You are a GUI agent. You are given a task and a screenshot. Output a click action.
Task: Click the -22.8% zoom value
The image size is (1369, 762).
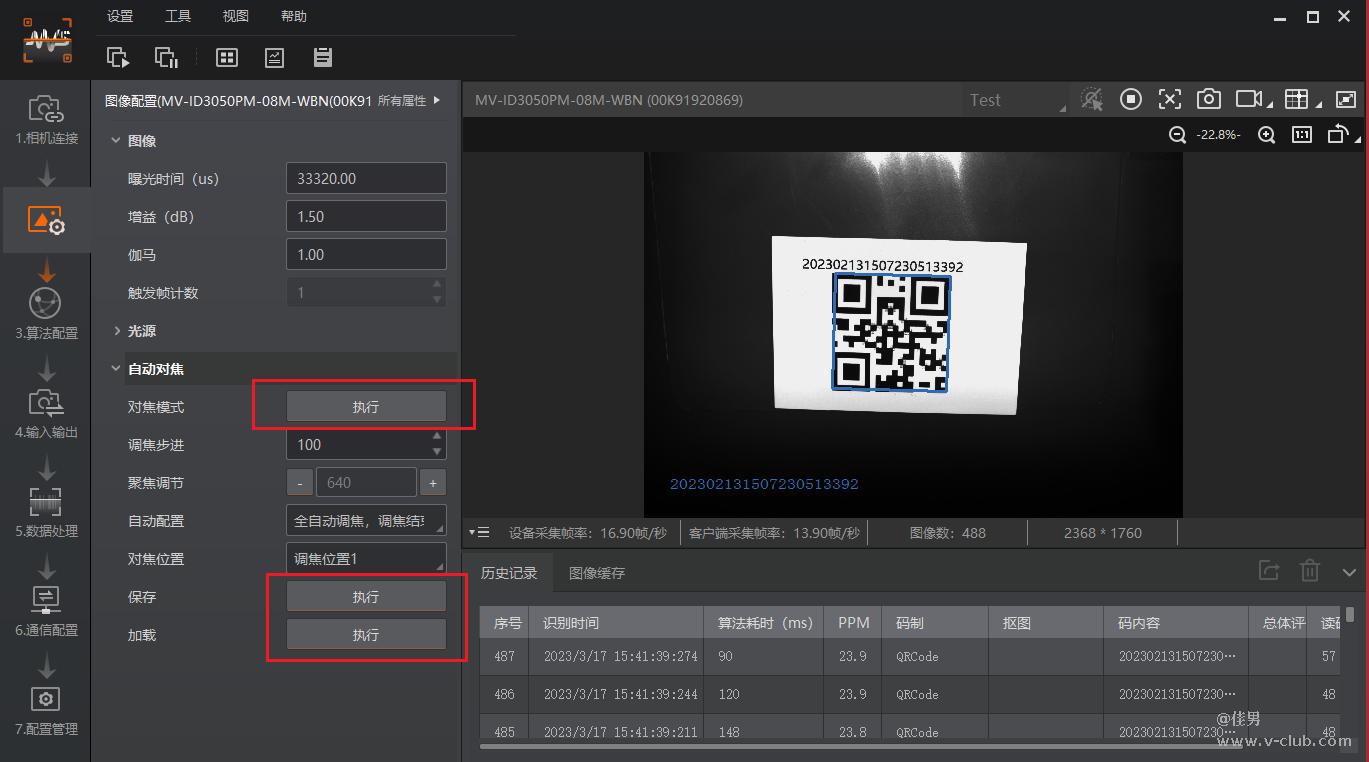1219,135
